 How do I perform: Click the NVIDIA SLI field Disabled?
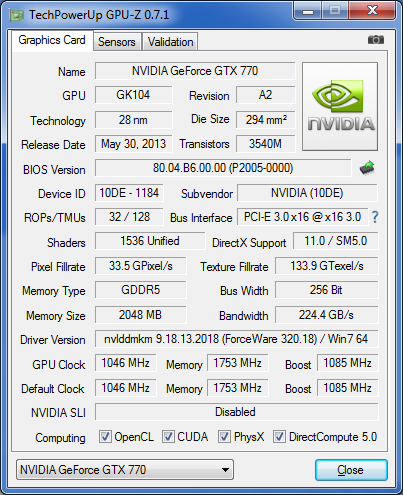tap(237, 412)
